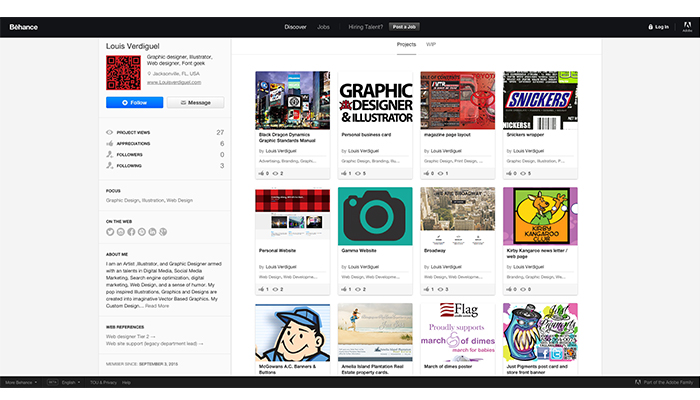
Task: Open the Behance home logo
Action: 24,27
